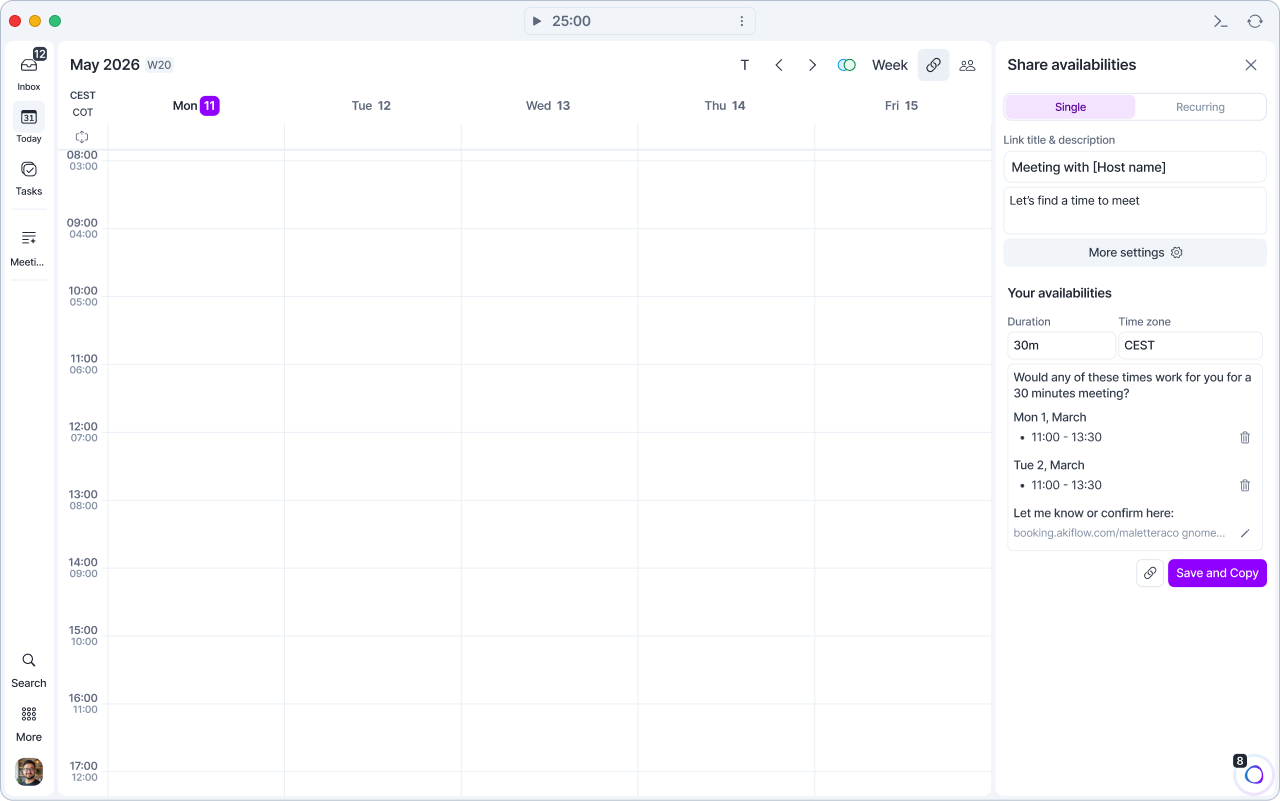This screenshot has width=1280, height=801.
Task: Open the Tasks section
Action: click(29, 177)
